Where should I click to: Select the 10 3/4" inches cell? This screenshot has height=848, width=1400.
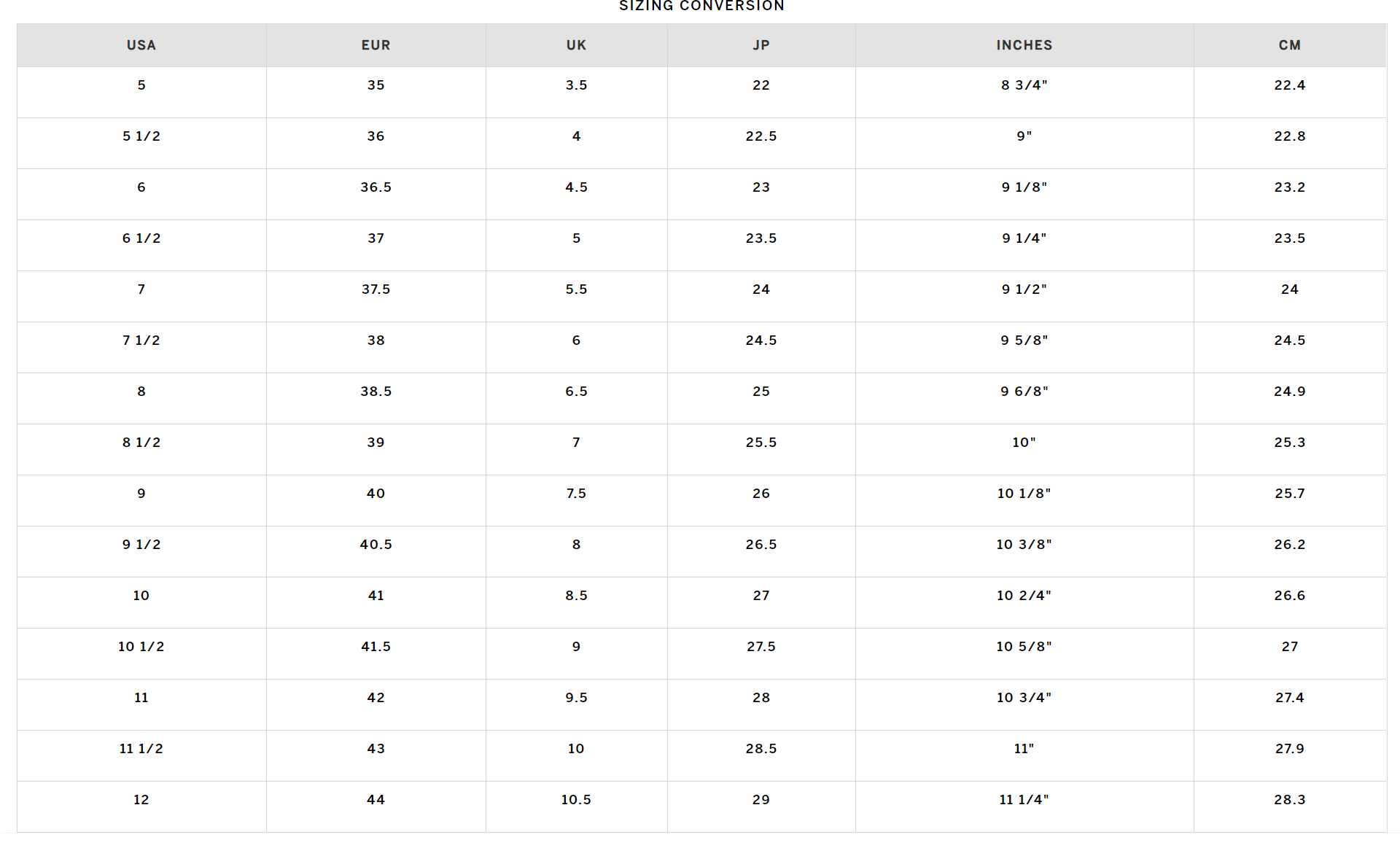point(1024,698)
